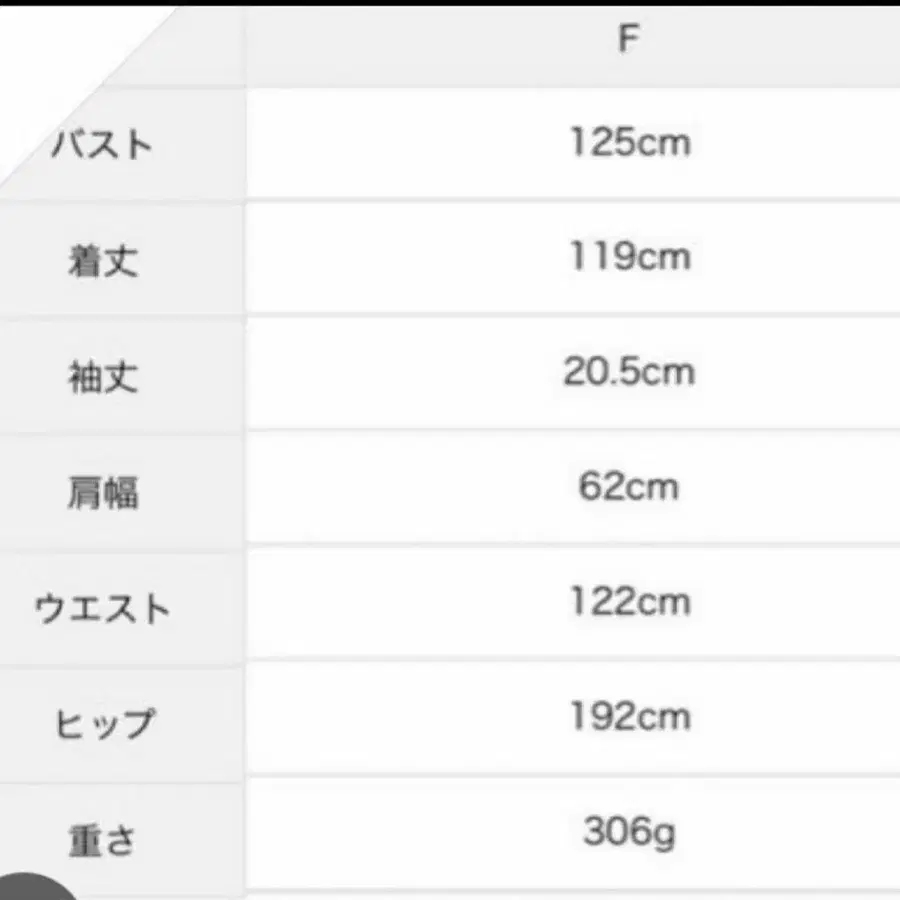Viewport: 900px width, 900px height.
Task: Click the 肩幅 row label
Action: [x=103, y=492]
